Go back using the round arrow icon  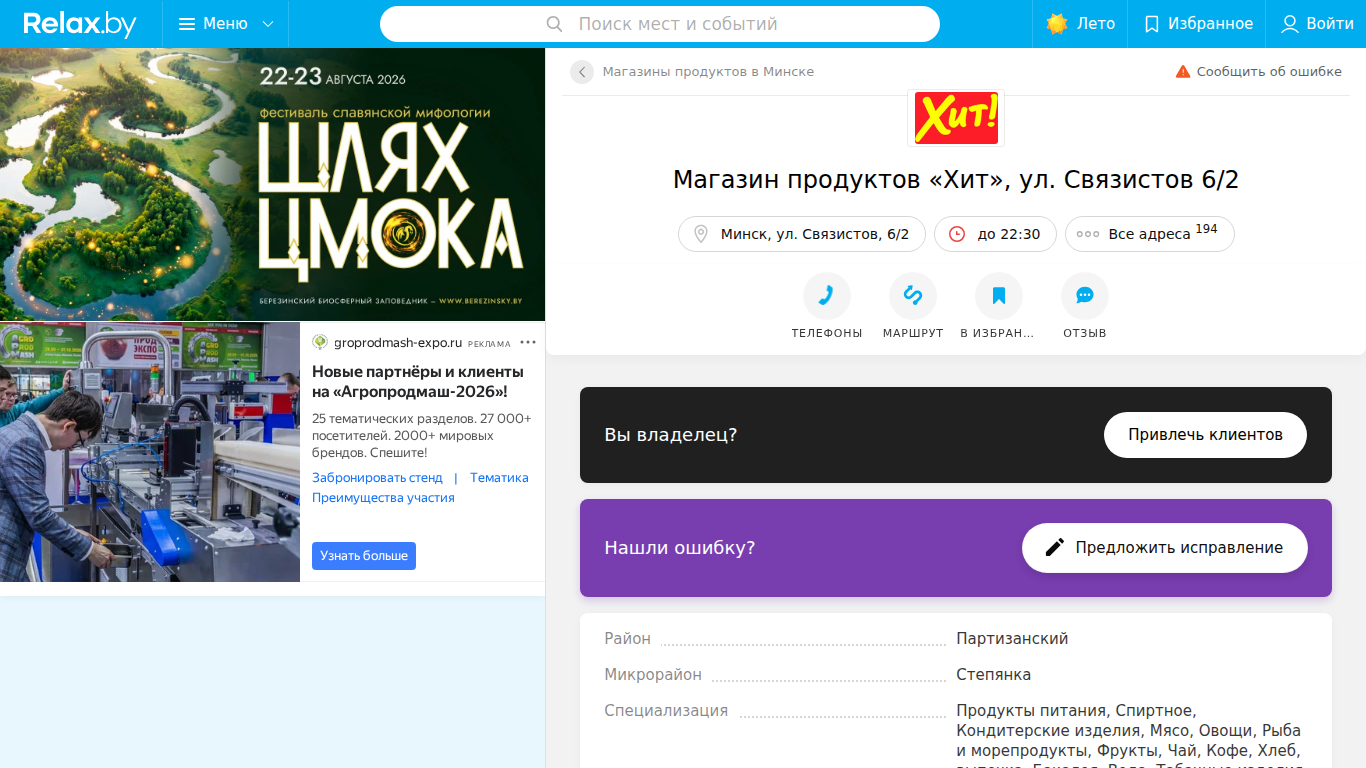click(582, 72)
